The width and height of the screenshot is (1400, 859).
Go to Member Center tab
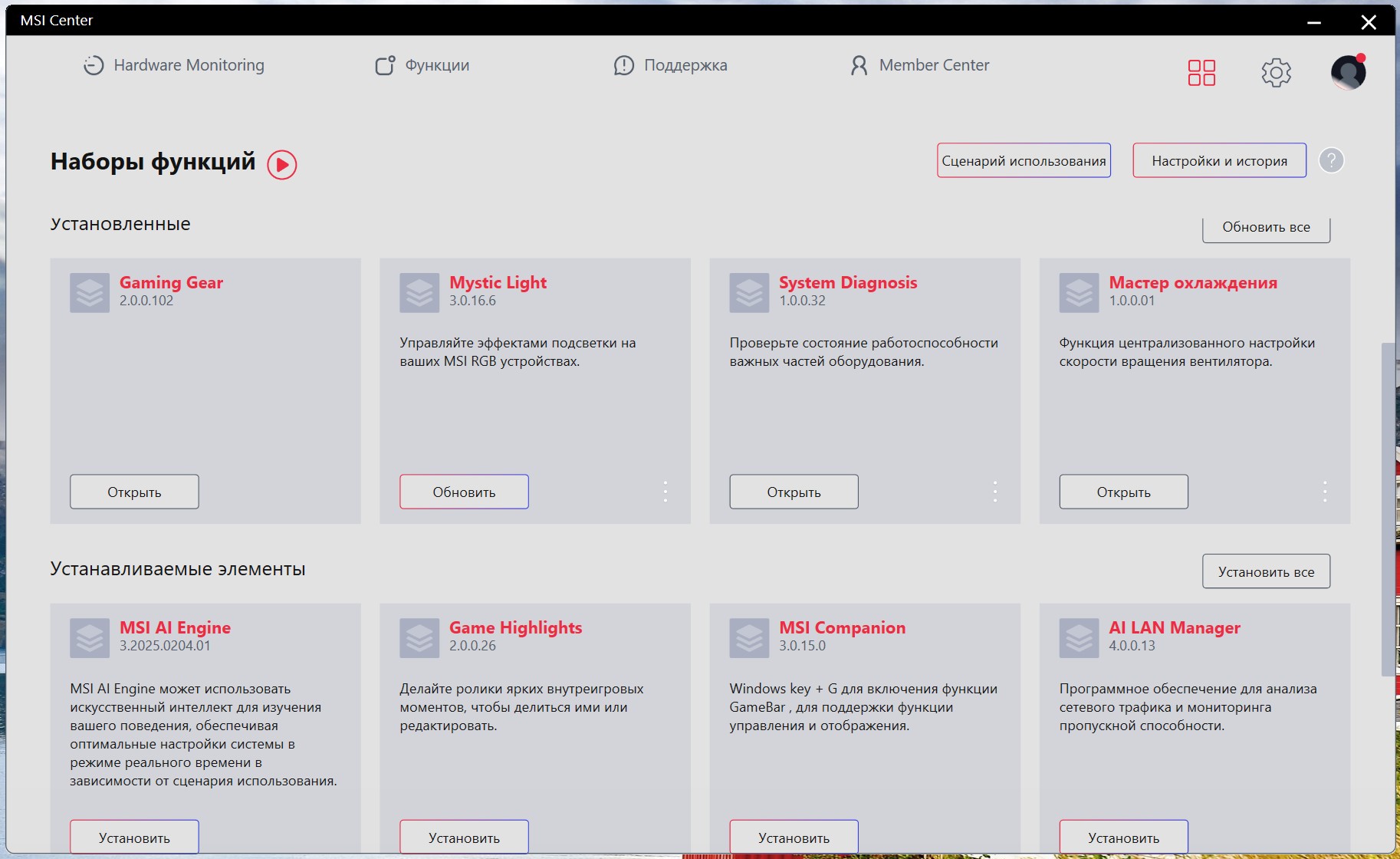click(919, 65)
